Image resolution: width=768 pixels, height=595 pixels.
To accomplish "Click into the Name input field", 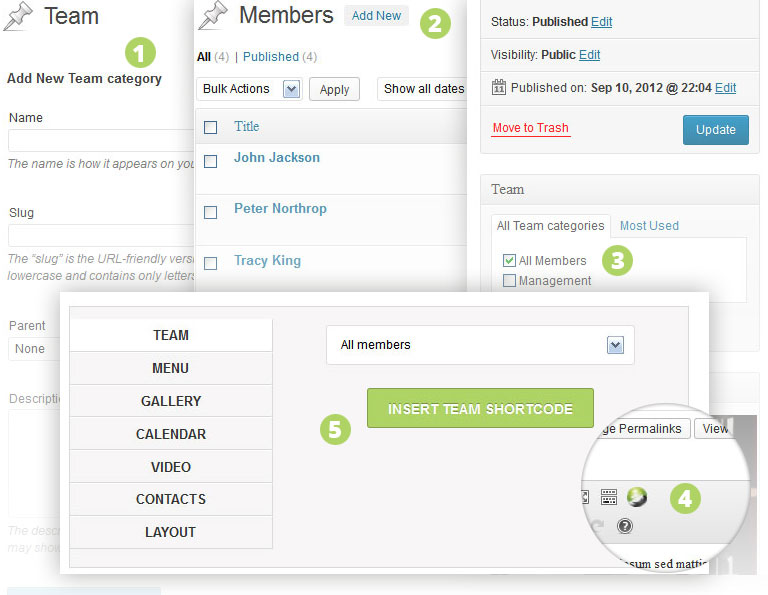I will pyautogui.click(x=100, y=140).
